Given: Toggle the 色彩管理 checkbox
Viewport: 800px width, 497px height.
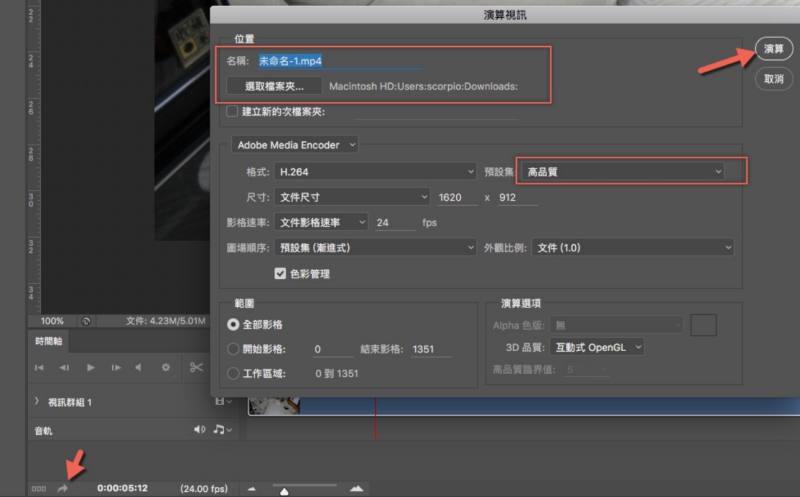Looking at the screenshot, I should (280, 273).
